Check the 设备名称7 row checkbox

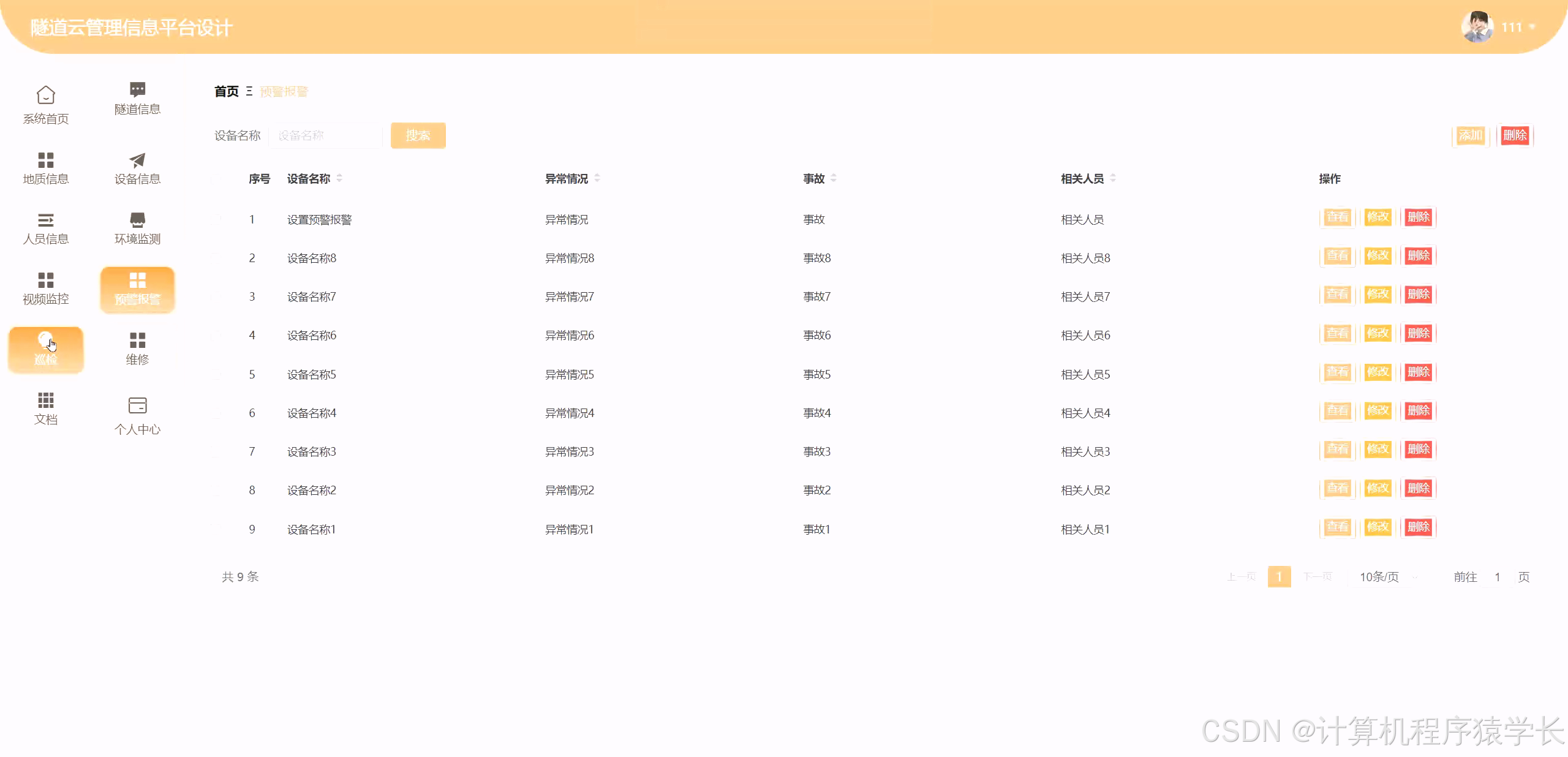coord(216,296)
